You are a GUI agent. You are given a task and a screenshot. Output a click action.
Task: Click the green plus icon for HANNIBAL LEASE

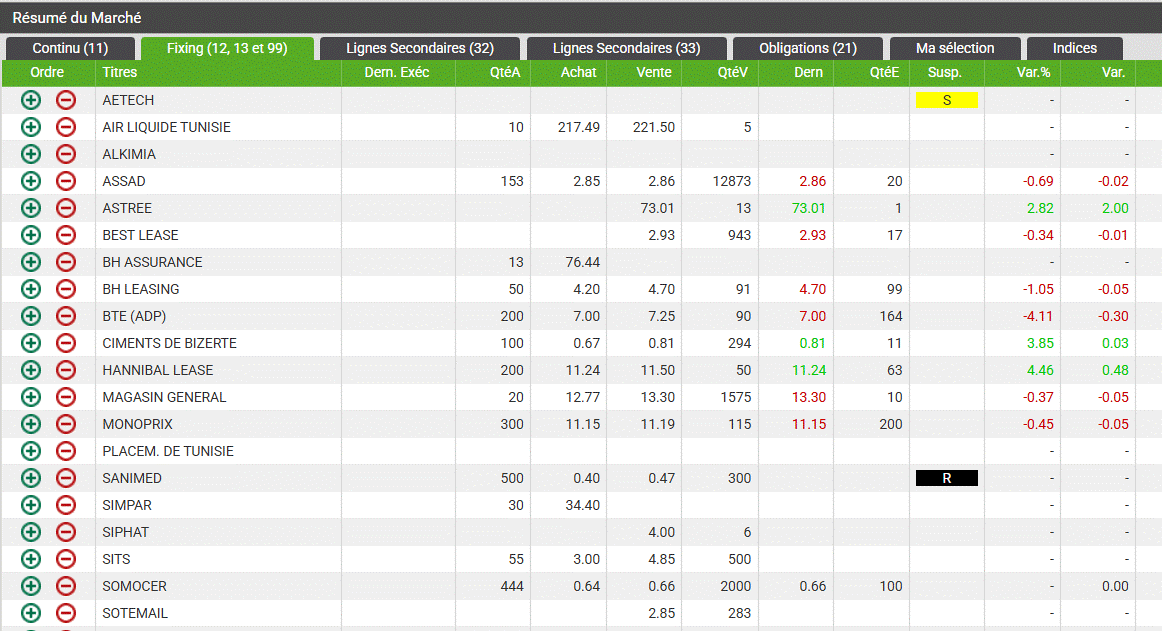coord(30,370)
